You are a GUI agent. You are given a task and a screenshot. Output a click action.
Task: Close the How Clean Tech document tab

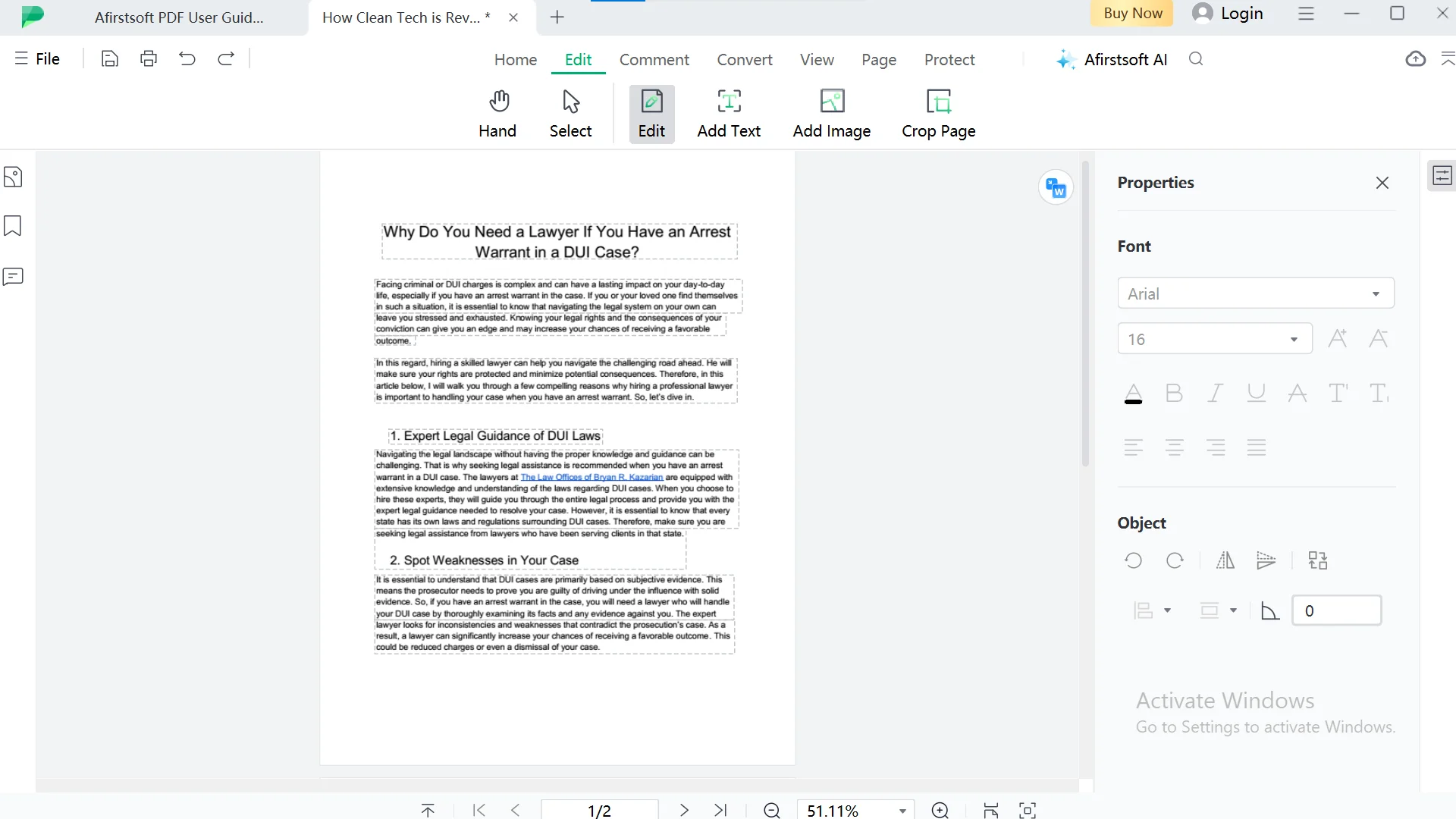point(513,17)
